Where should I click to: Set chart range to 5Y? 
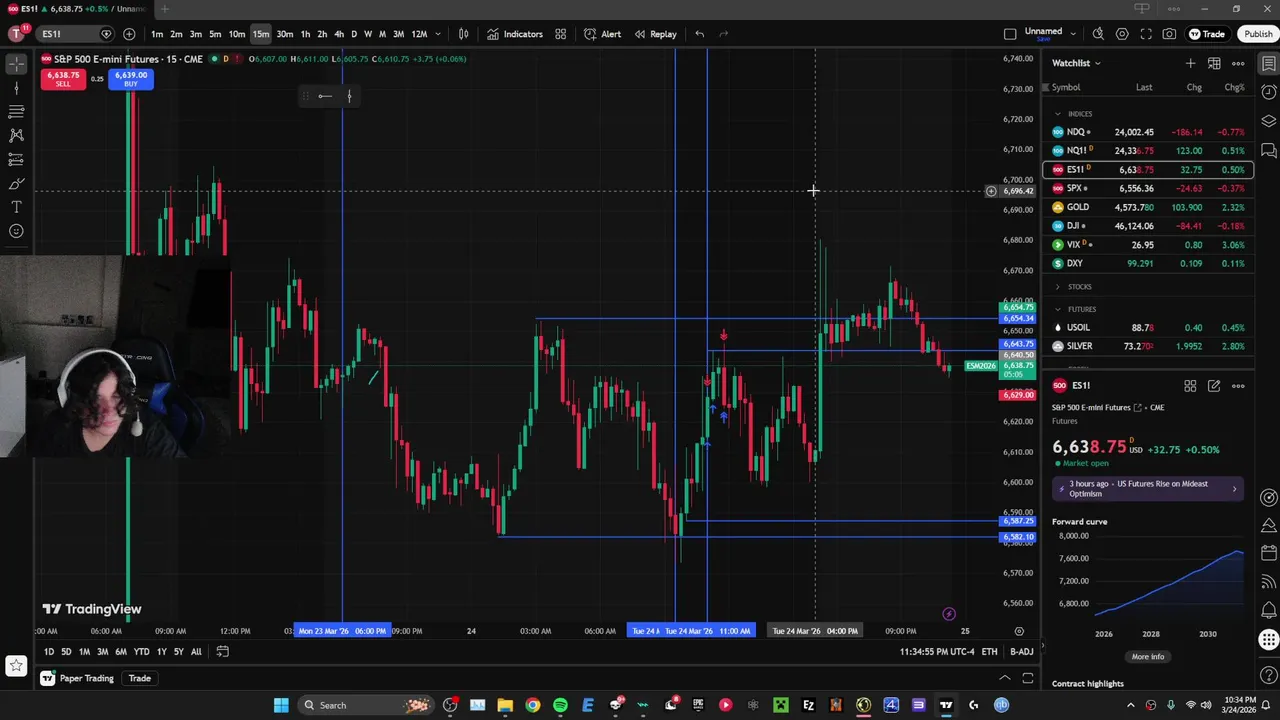pos(179,652)
